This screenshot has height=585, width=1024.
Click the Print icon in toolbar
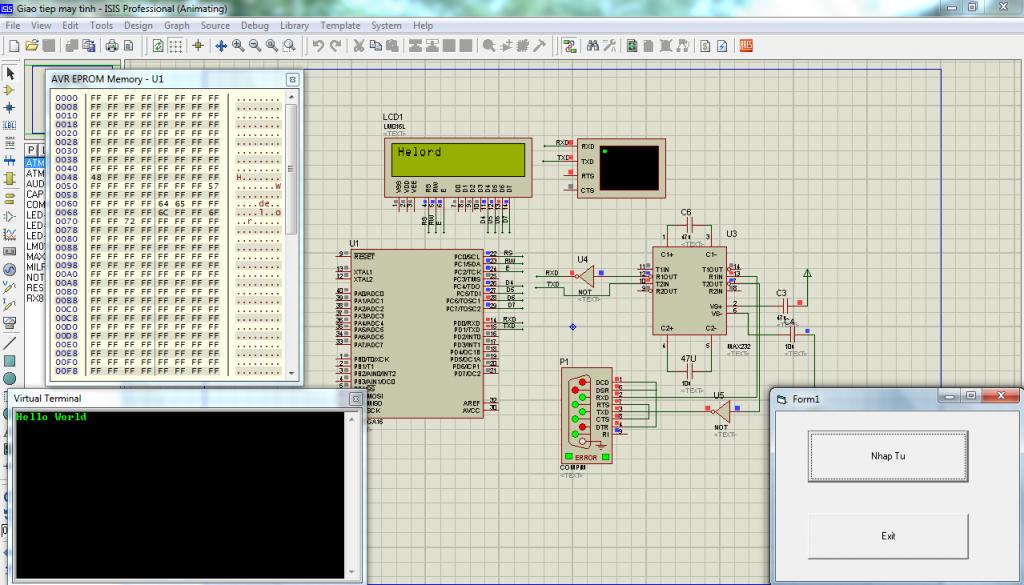[112, 45]
